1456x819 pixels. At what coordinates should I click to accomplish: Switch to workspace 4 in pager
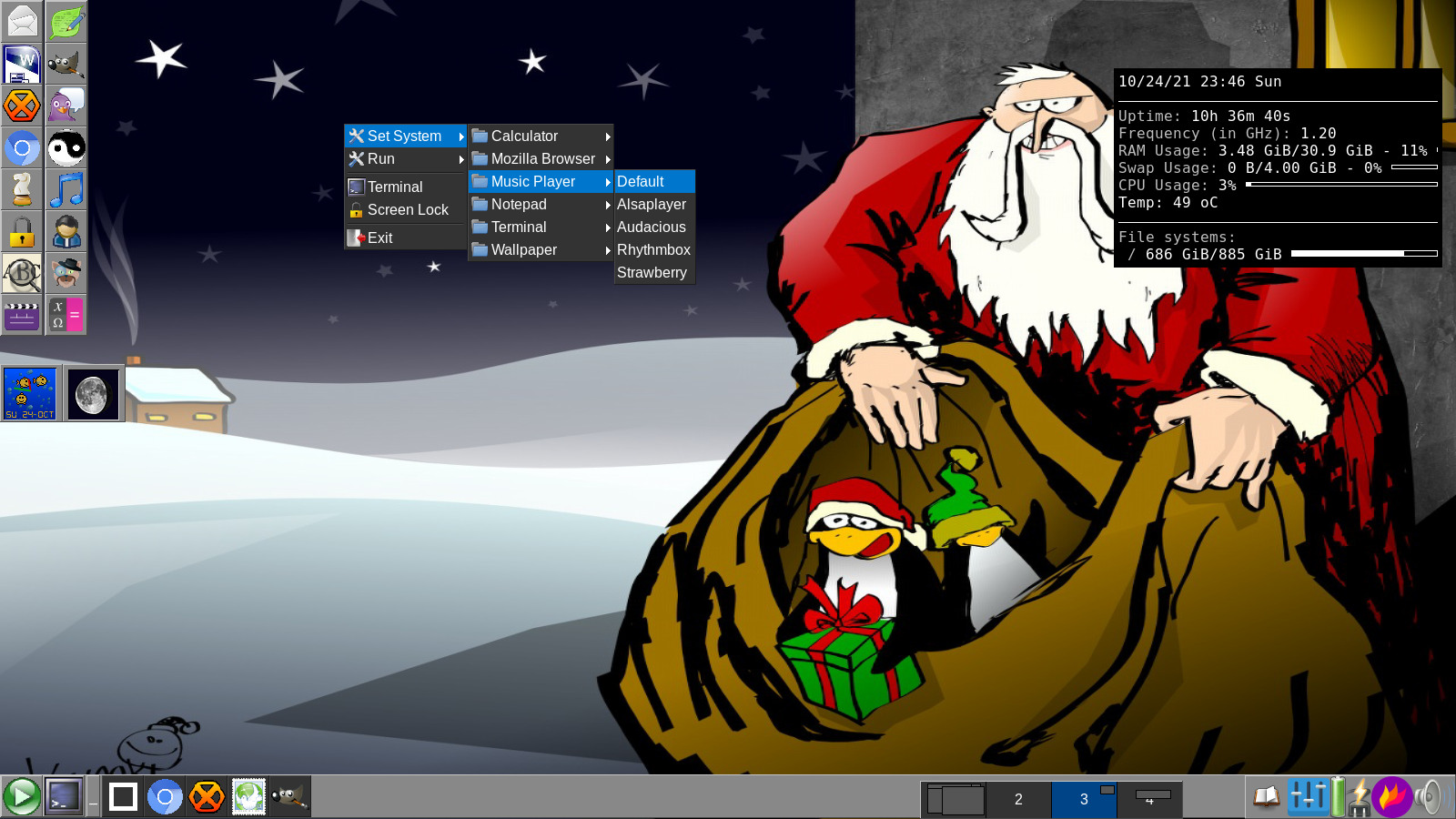click(x=1150, y=799)
